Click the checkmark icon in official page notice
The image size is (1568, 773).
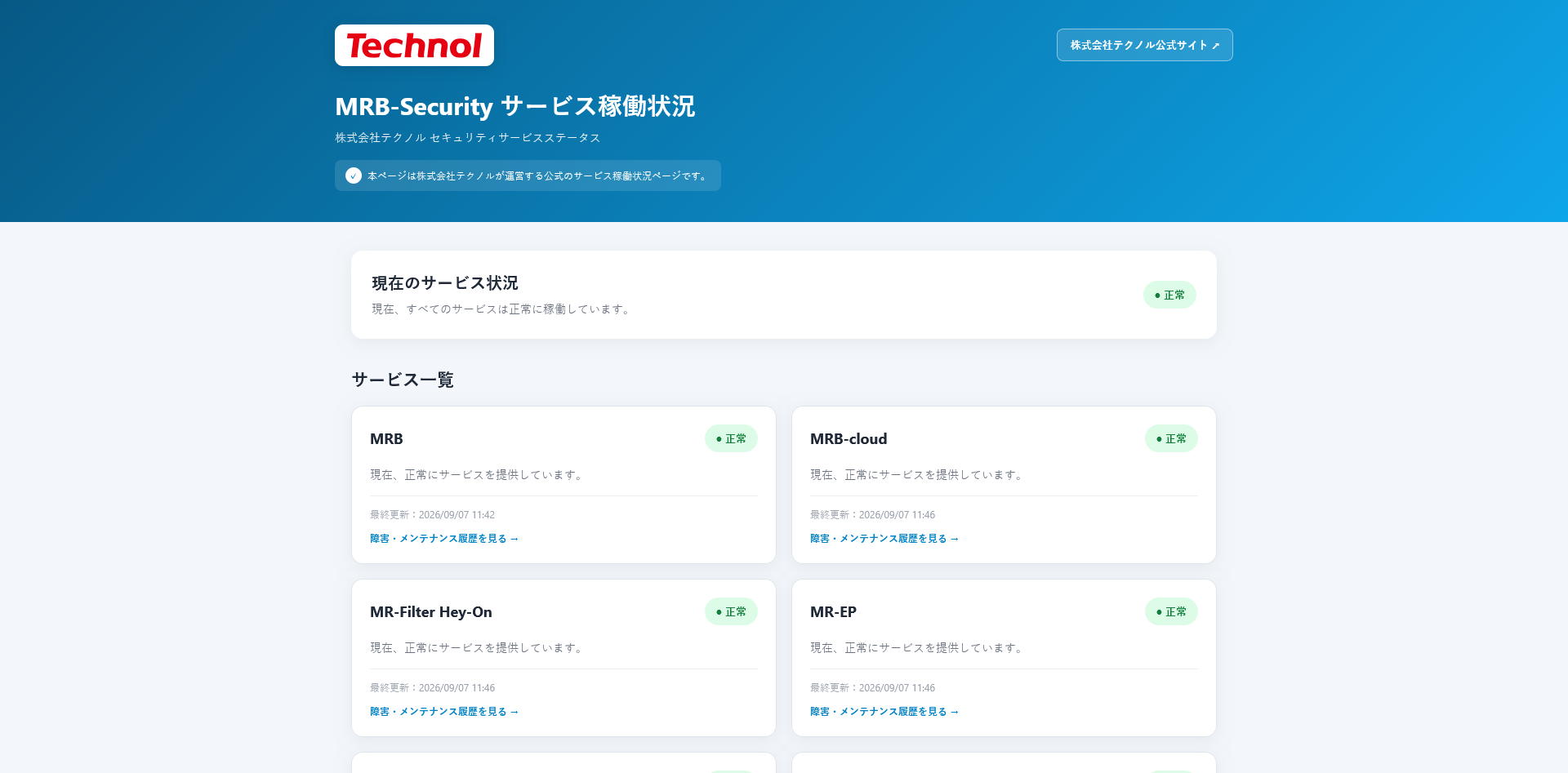pyautogui.click(x=354, y=175)
